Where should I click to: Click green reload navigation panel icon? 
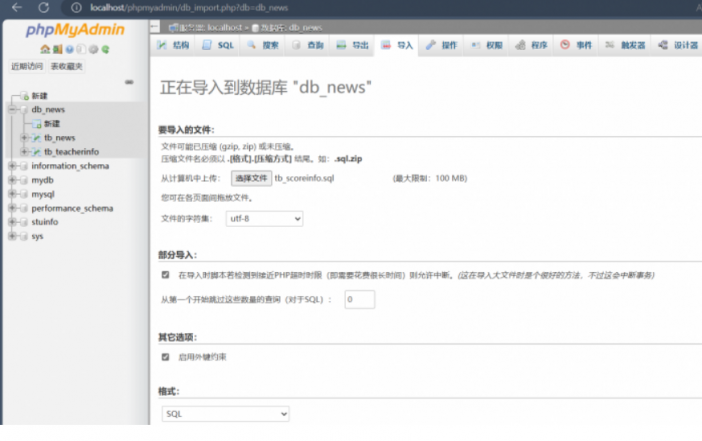click(105, 49)
